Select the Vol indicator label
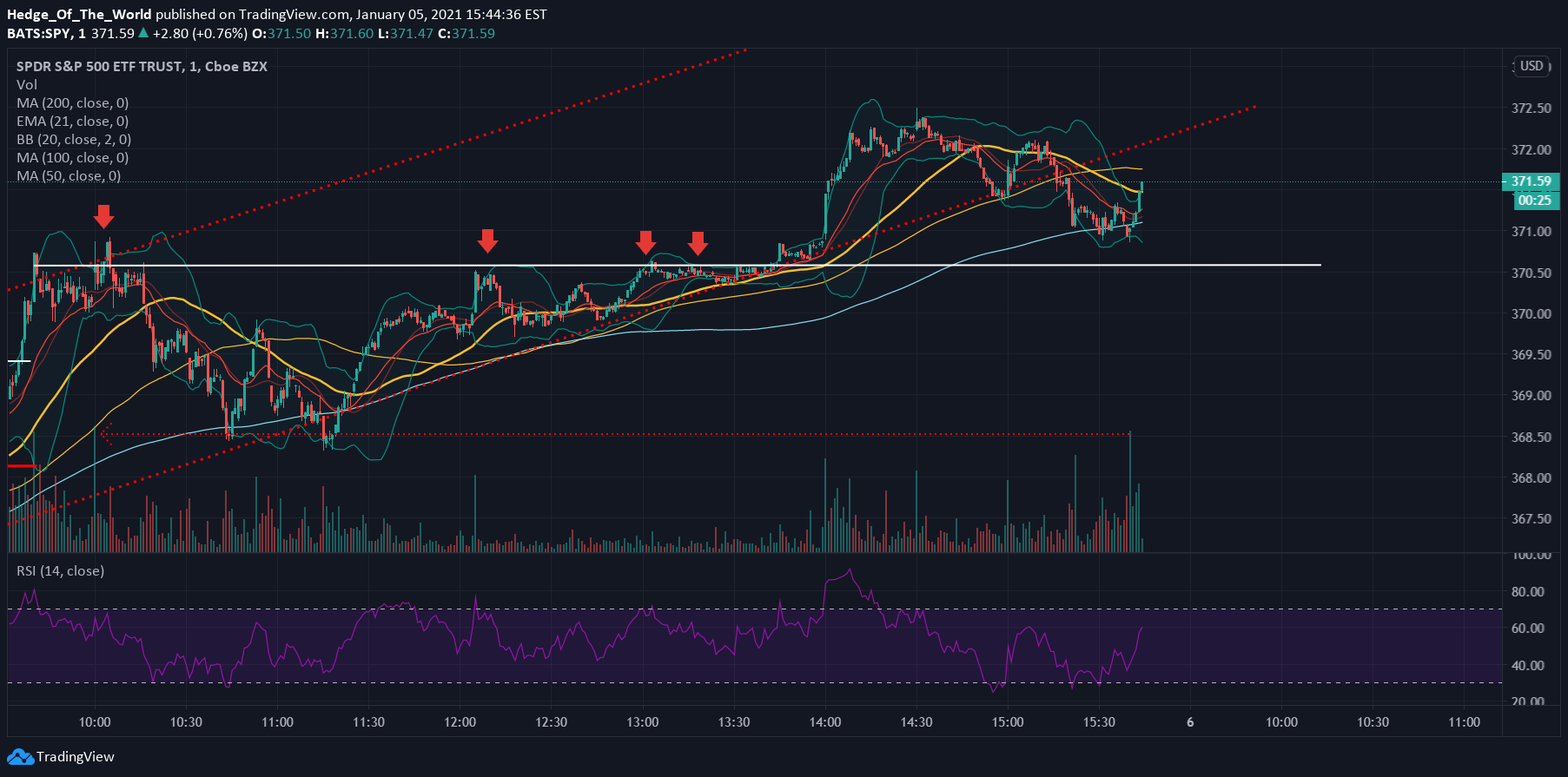1568x777 pixels. coord(27,85)
